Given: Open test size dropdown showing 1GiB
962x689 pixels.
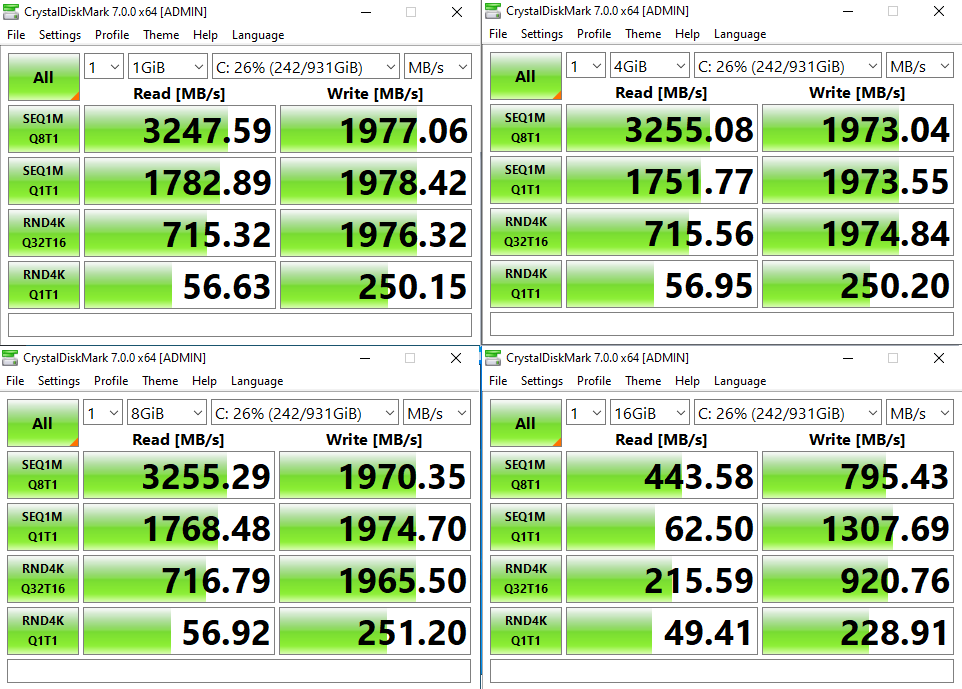Looking at the screenshot, I should click(x=167, y=67).
